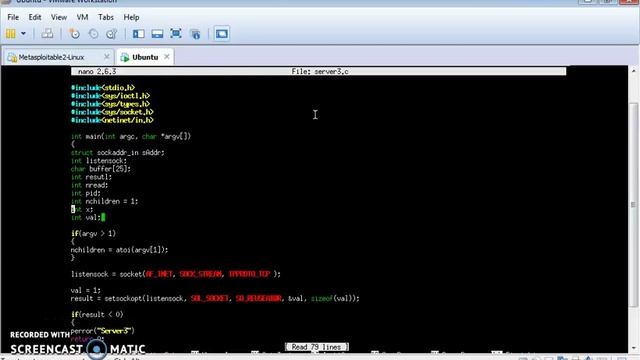Image resolution: width=640 pixels, height=360 pixels.
Task: Click the console view toolbar icon
Action: (x=222, y=34)
